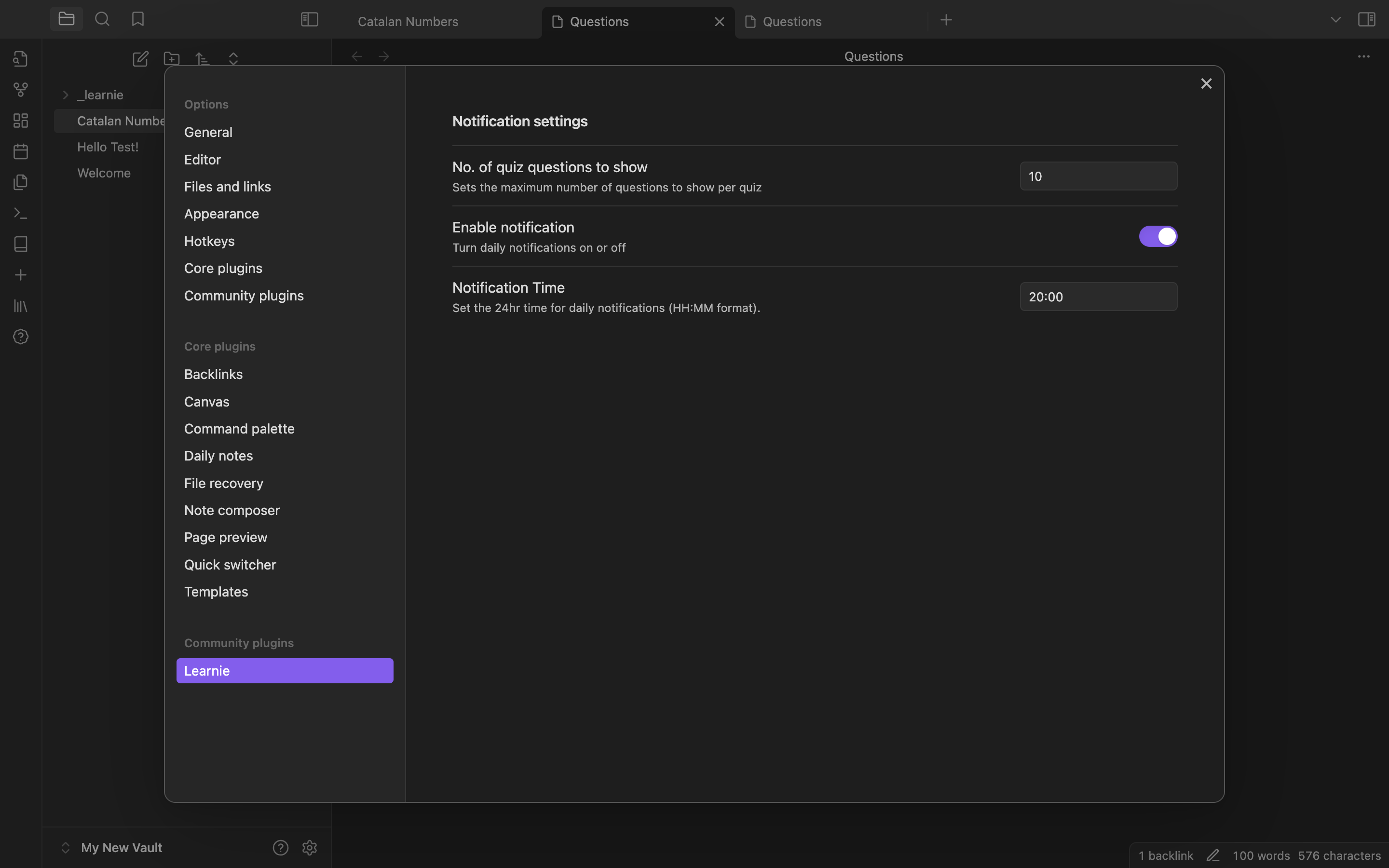This screenshot has height=868, width=1389.
Task: Click the quiz questions number field
Action: click(x=1098, y=176)
